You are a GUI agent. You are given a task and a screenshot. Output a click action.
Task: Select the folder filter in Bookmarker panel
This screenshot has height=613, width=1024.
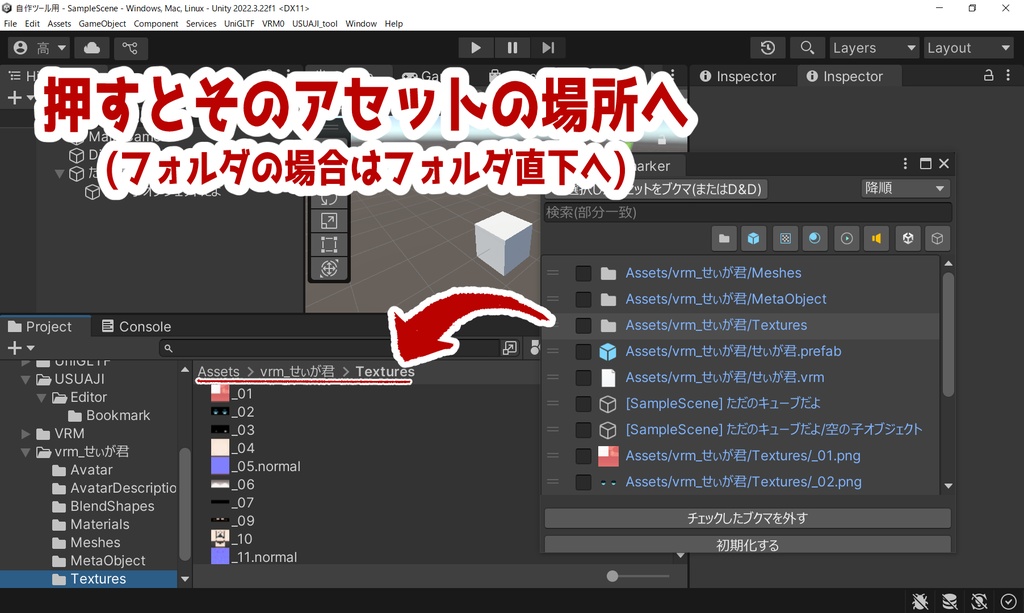point(723,238)
